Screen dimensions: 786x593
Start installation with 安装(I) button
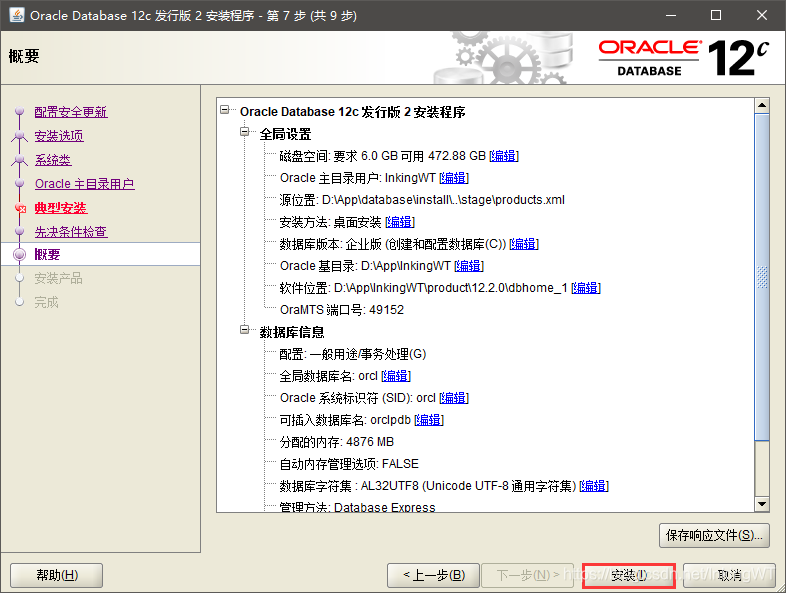(629, 575)
